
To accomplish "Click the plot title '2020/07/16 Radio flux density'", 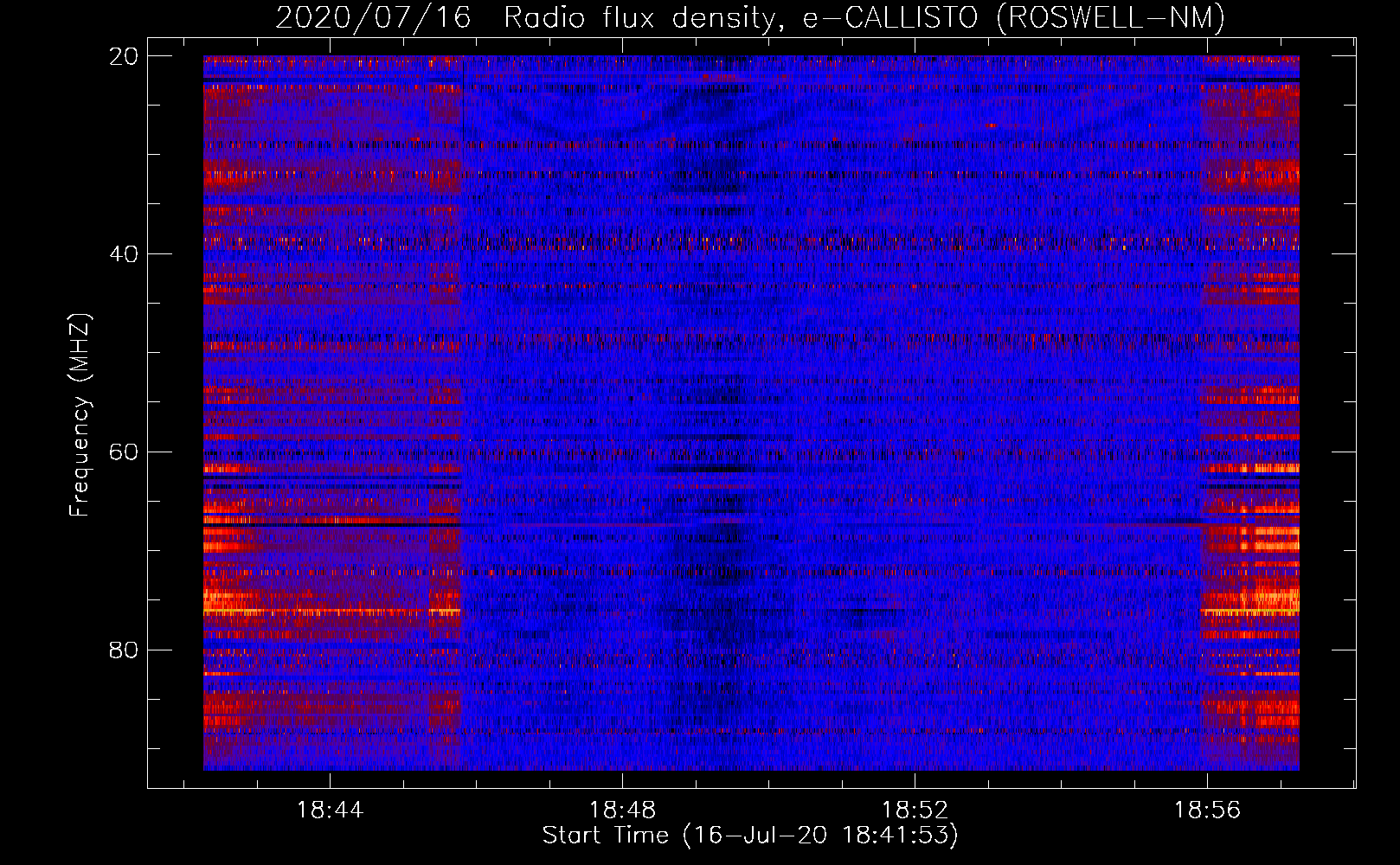I will tap(750, 17).
